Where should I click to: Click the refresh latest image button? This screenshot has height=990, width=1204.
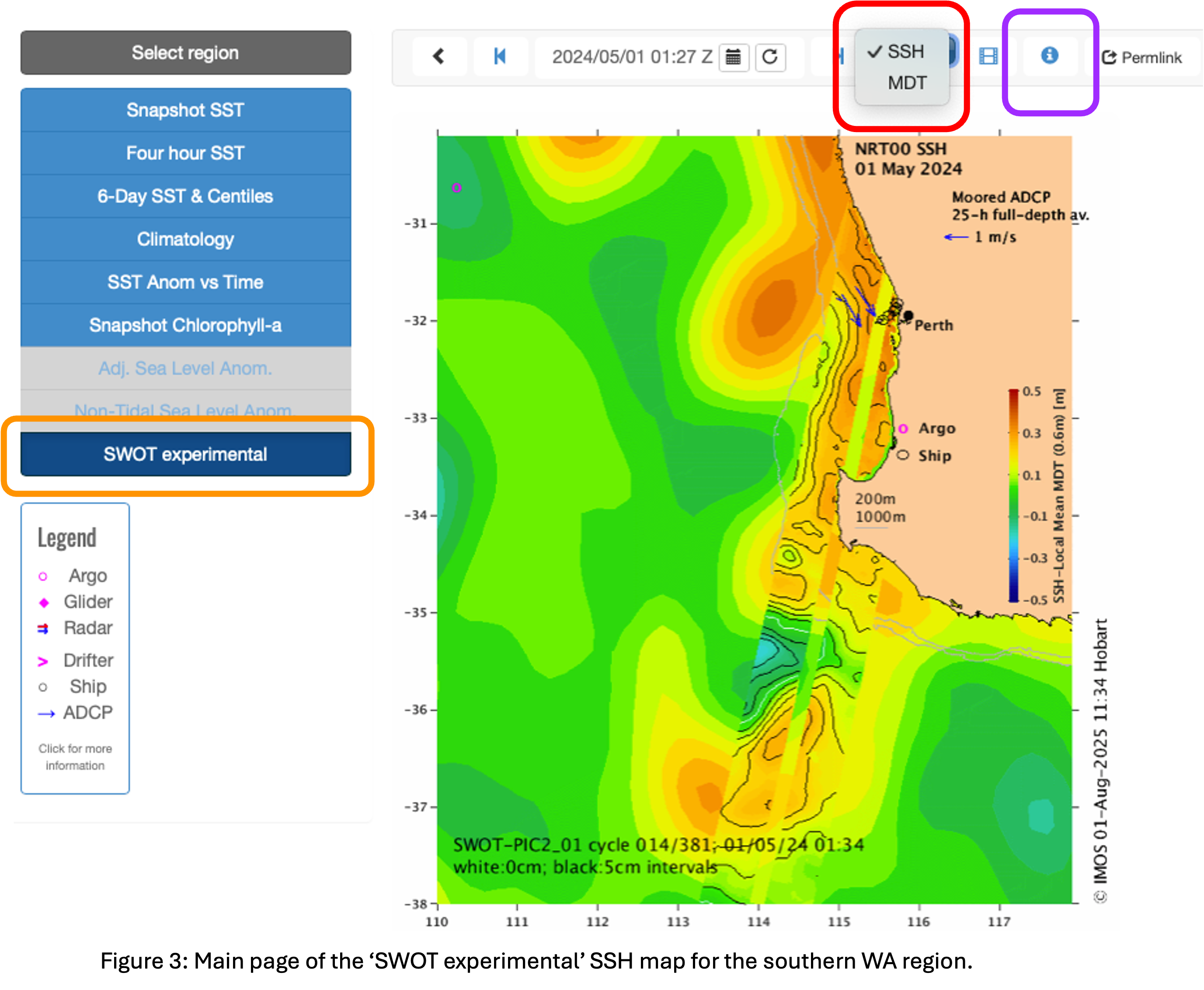(770, 57)
